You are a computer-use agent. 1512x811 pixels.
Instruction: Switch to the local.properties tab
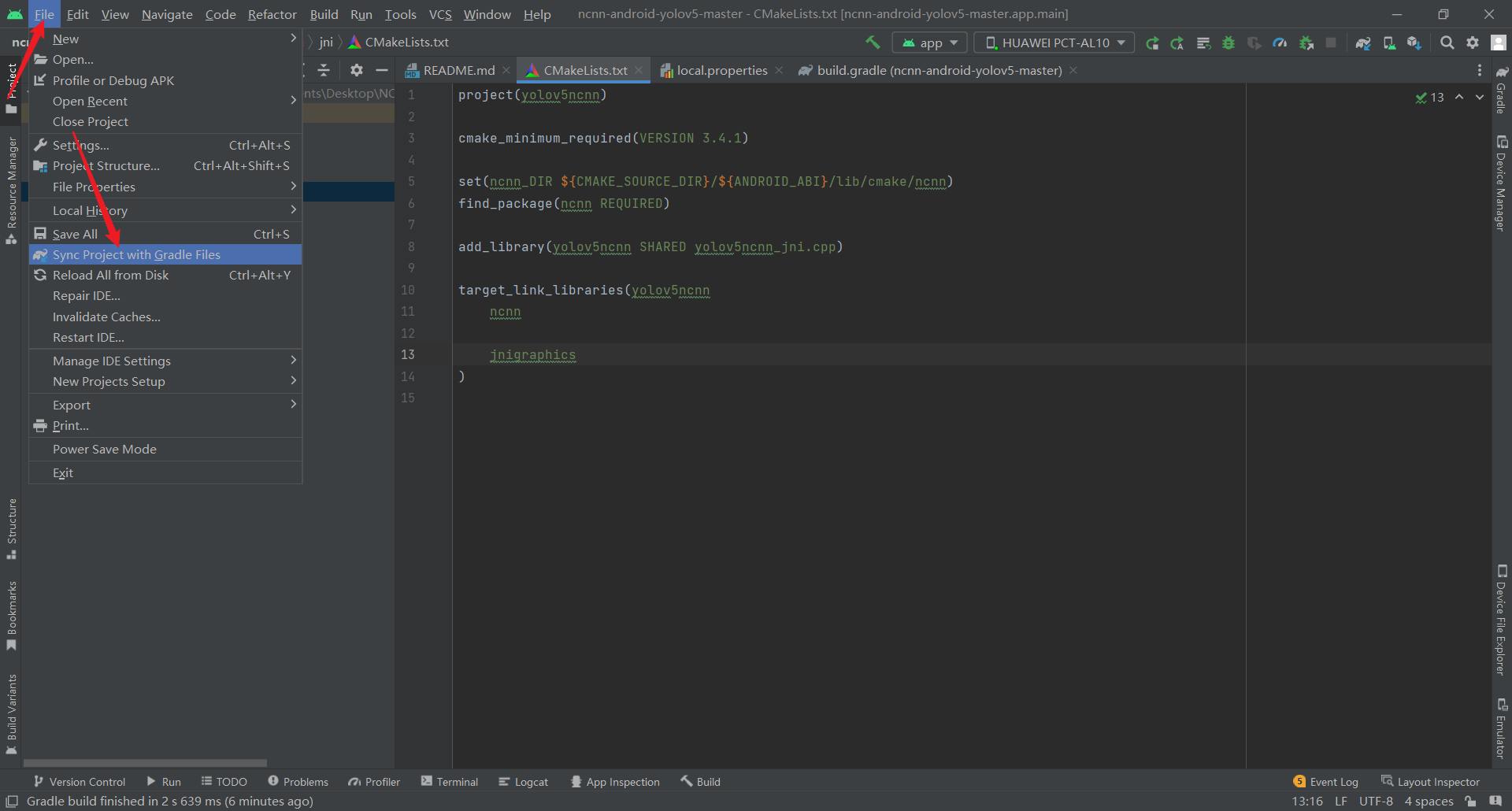click(721, 70)
